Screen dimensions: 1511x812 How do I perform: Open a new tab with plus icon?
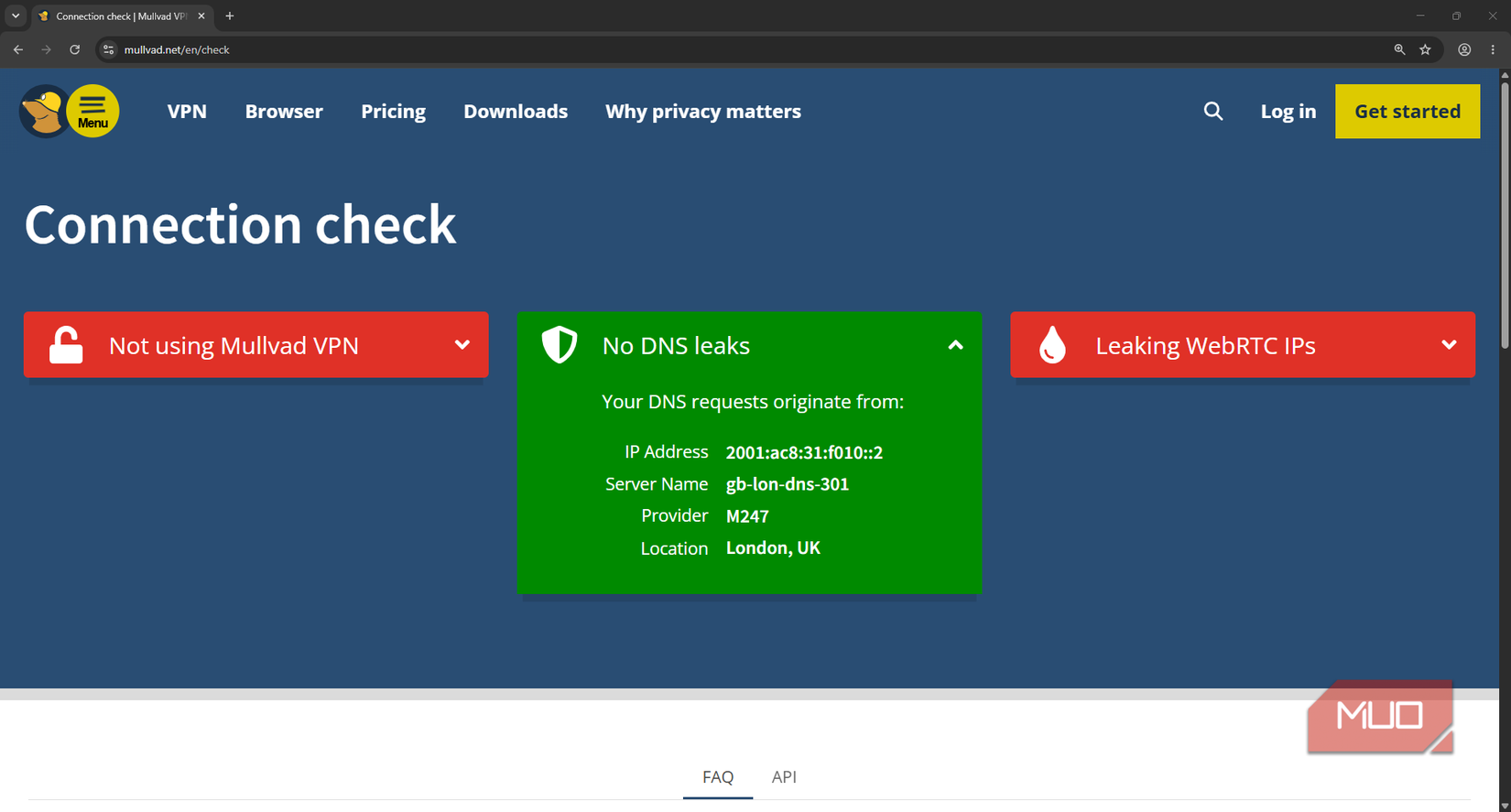[x=230, y=16]
